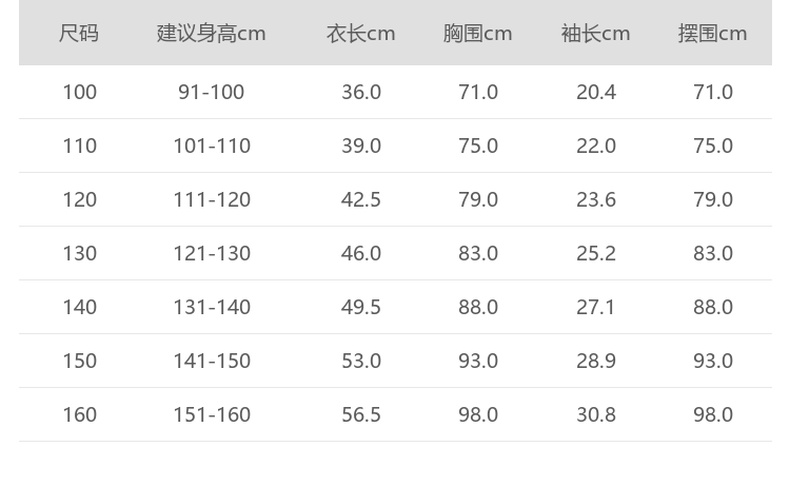Click the 25.2 sleeve length cell

point(596,254)
